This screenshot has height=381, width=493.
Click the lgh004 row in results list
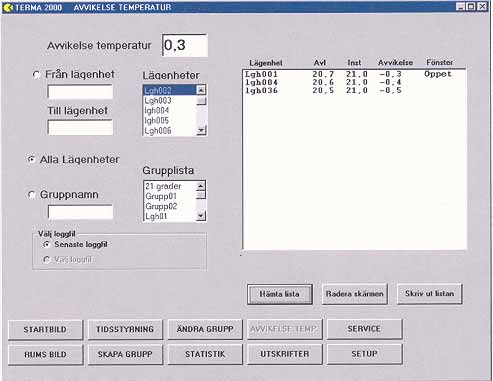[x=354, y=82]
